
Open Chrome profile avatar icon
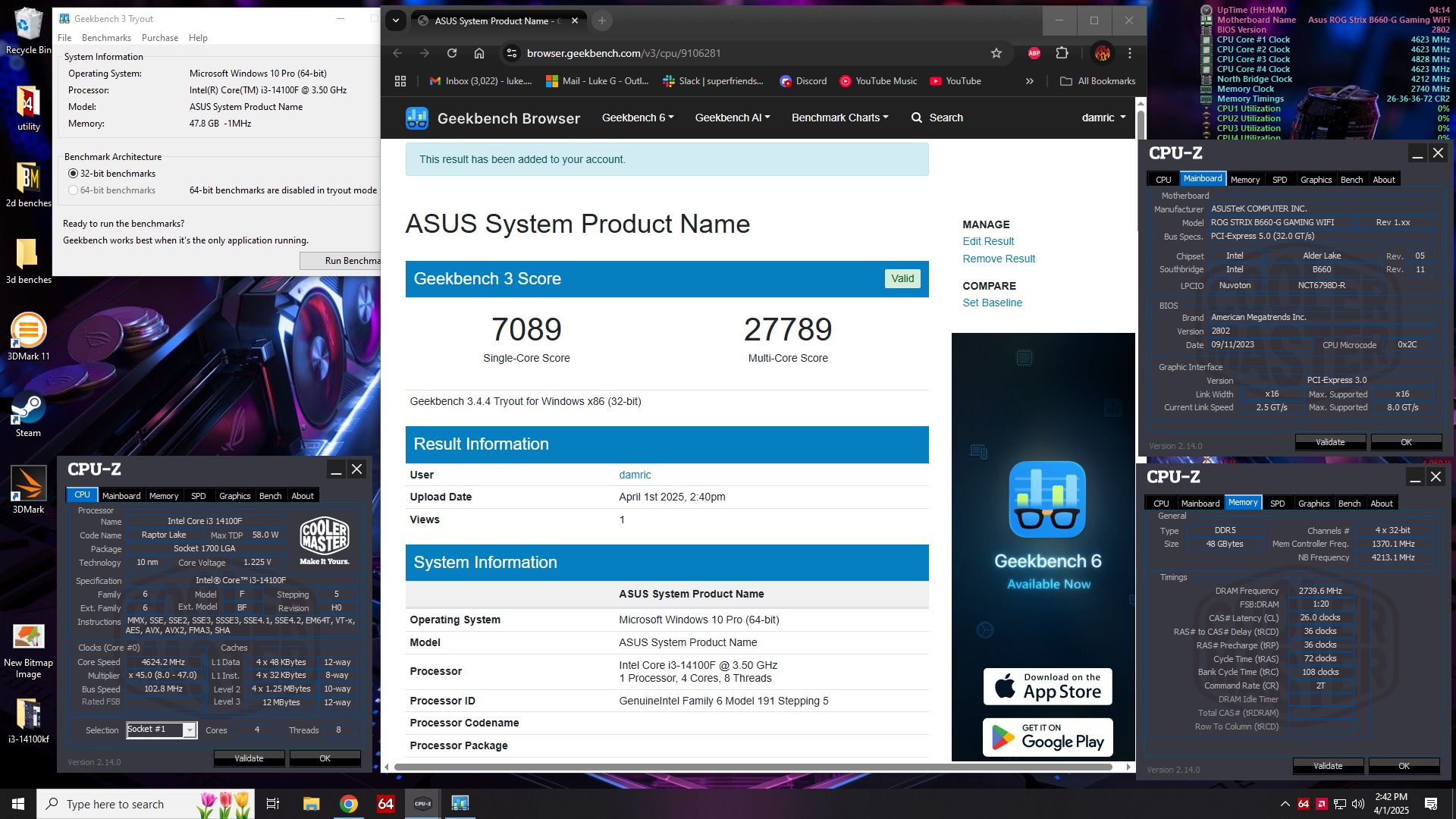pos(1103,53)
